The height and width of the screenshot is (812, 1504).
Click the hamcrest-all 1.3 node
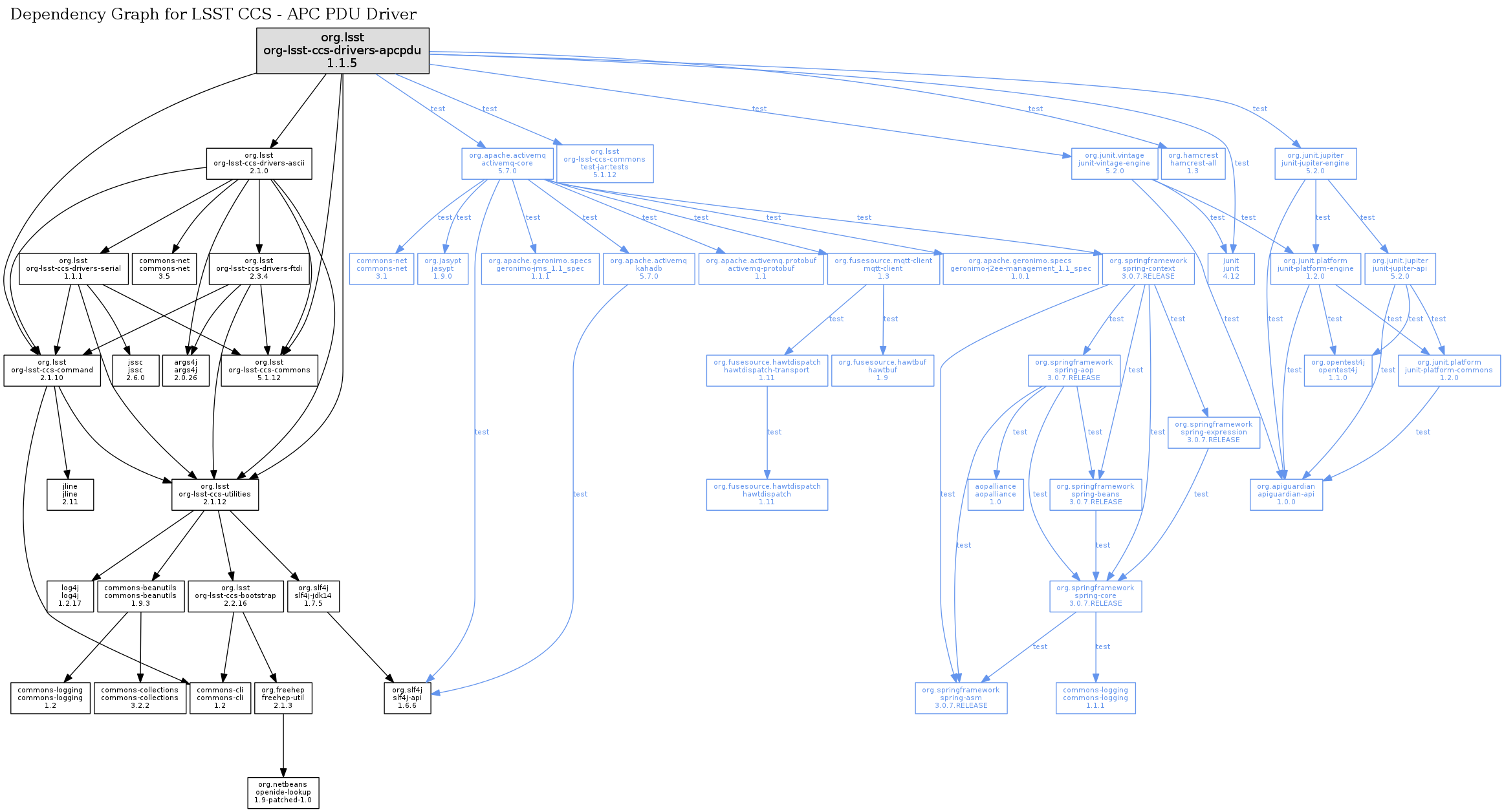pyautogui.click(x=1193, y=164)
